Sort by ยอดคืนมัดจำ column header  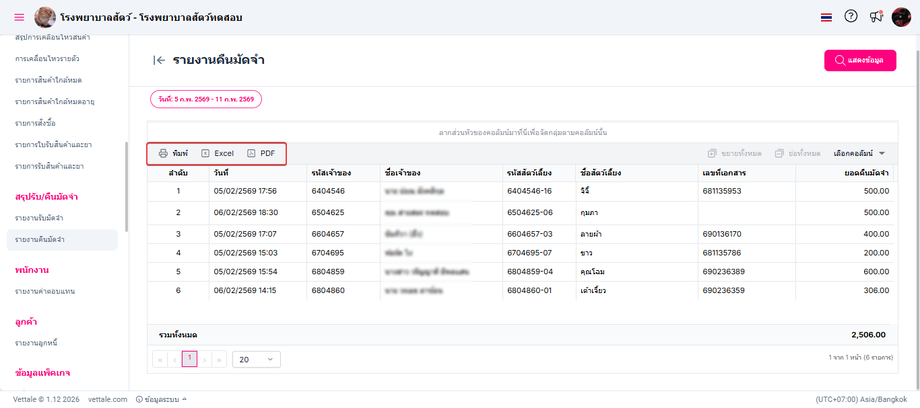(x=865, y=173)
